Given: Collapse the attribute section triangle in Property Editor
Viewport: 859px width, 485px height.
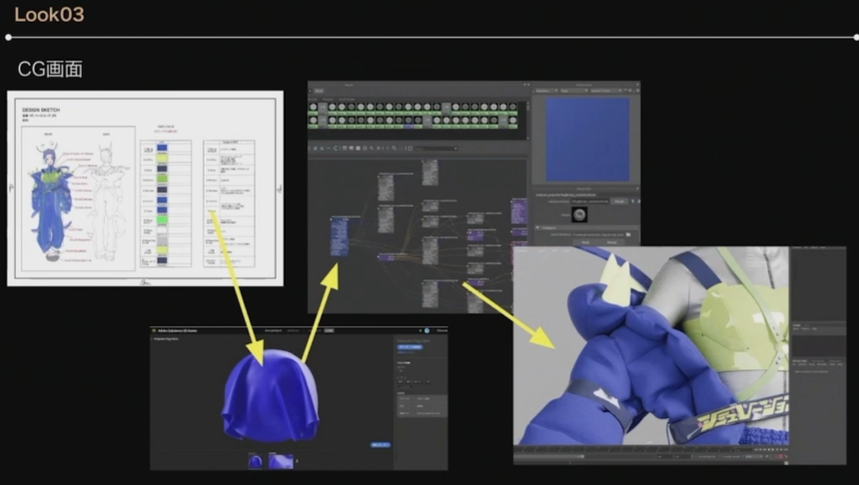Looking at the screenshot, I should 537,227.
